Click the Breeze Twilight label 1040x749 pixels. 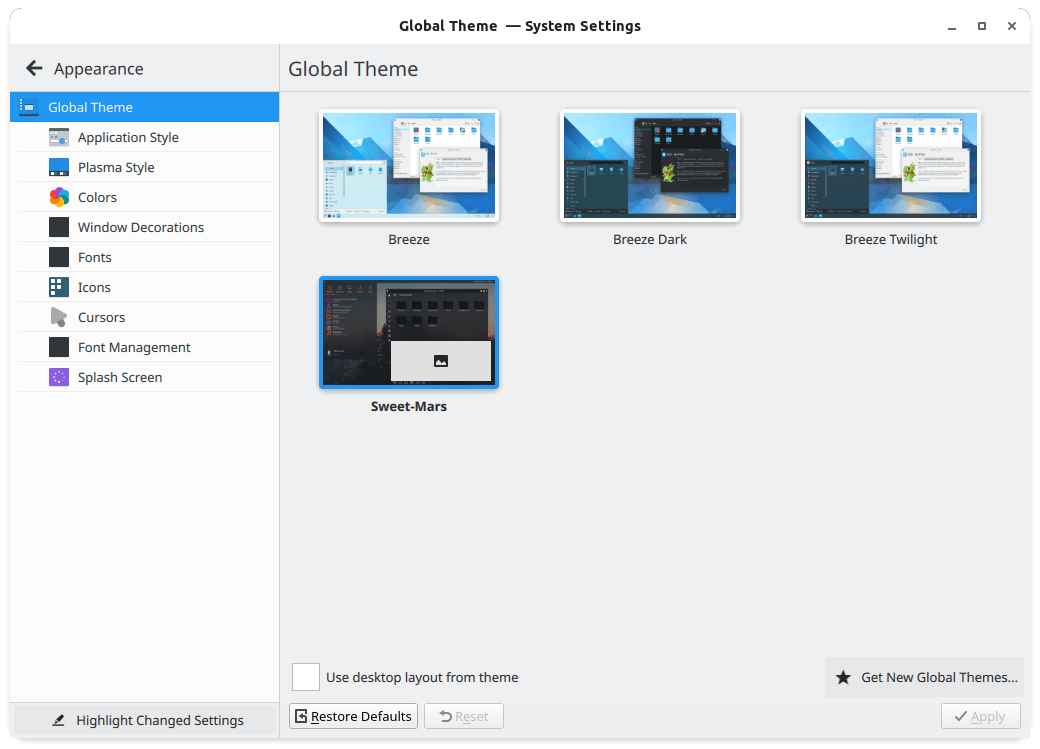[x=891, y=239]
